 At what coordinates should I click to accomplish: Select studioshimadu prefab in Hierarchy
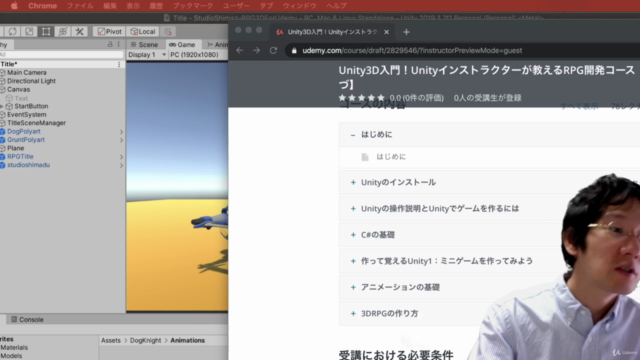click(28, 165)
